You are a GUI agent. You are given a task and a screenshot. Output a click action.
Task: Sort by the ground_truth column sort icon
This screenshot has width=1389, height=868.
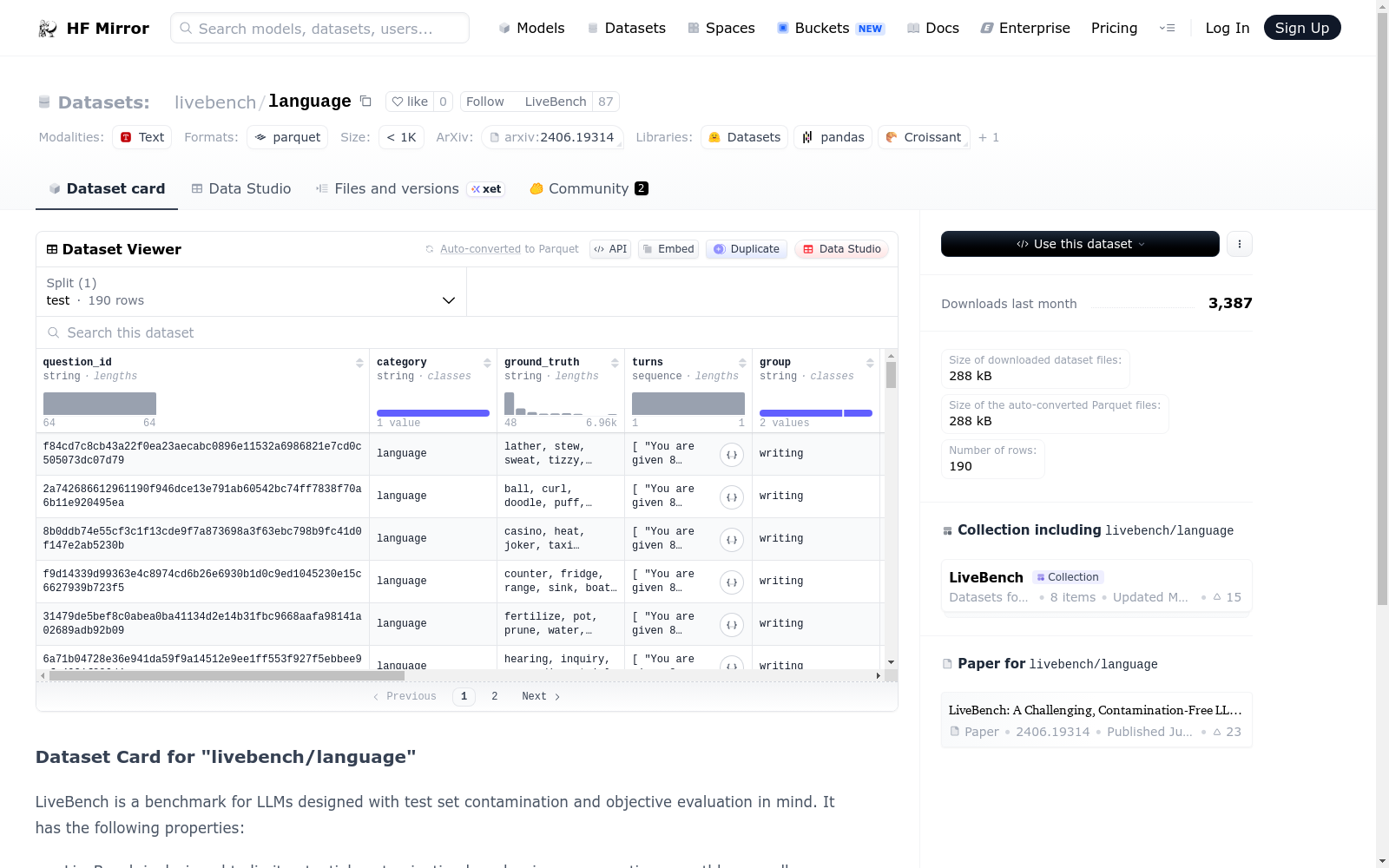tap(615, 363)
